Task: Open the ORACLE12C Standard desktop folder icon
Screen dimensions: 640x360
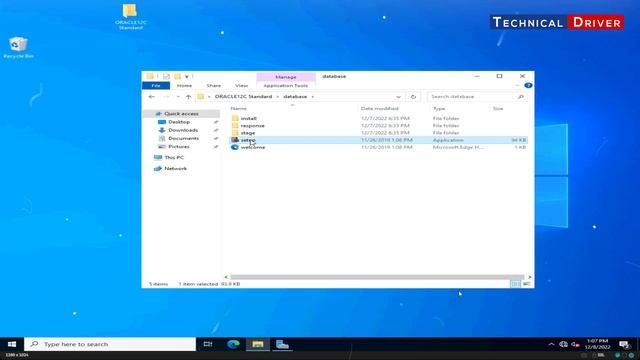Action: 130,16
